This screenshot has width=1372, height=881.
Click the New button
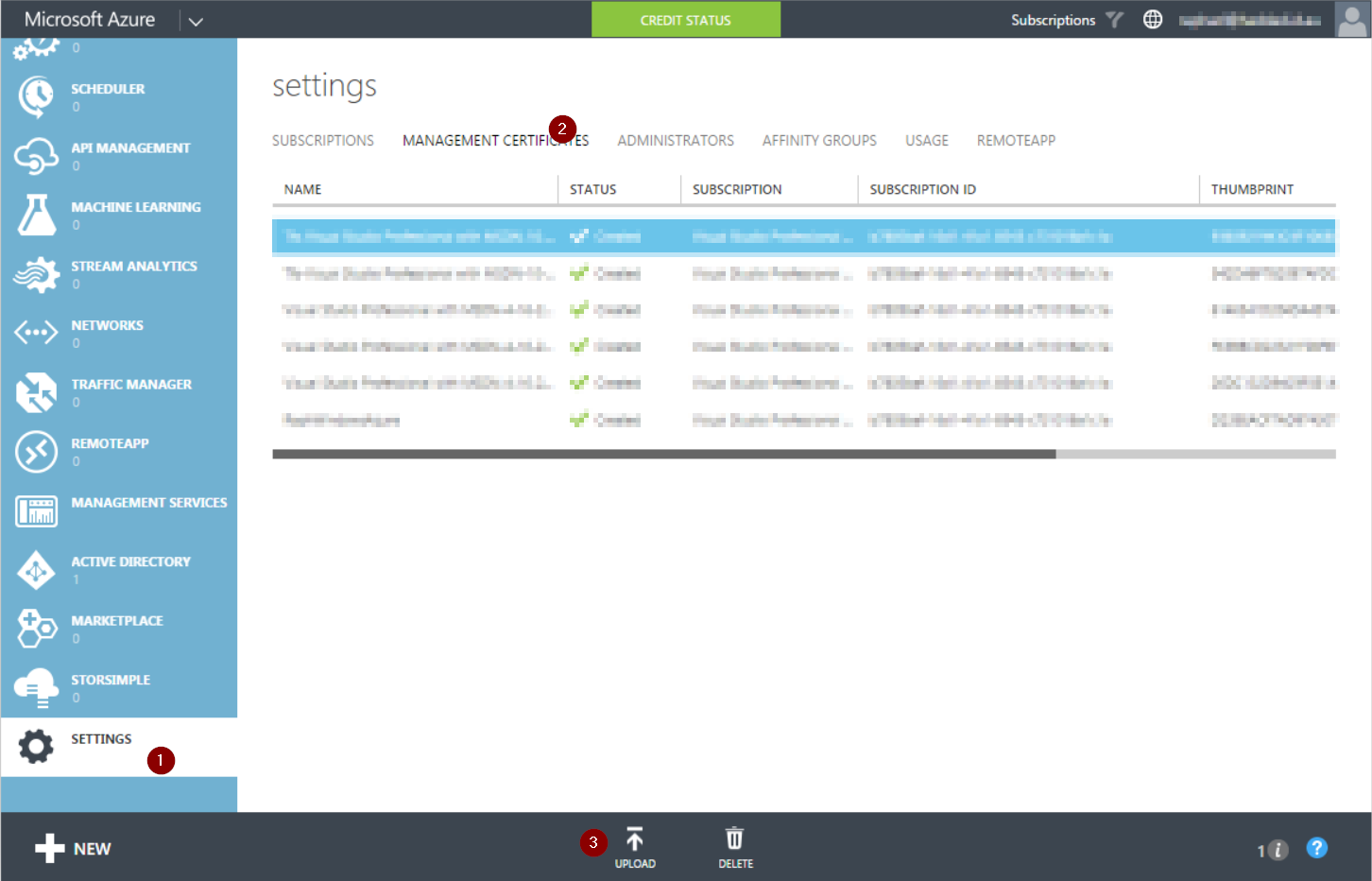click(x=73, y=849)
